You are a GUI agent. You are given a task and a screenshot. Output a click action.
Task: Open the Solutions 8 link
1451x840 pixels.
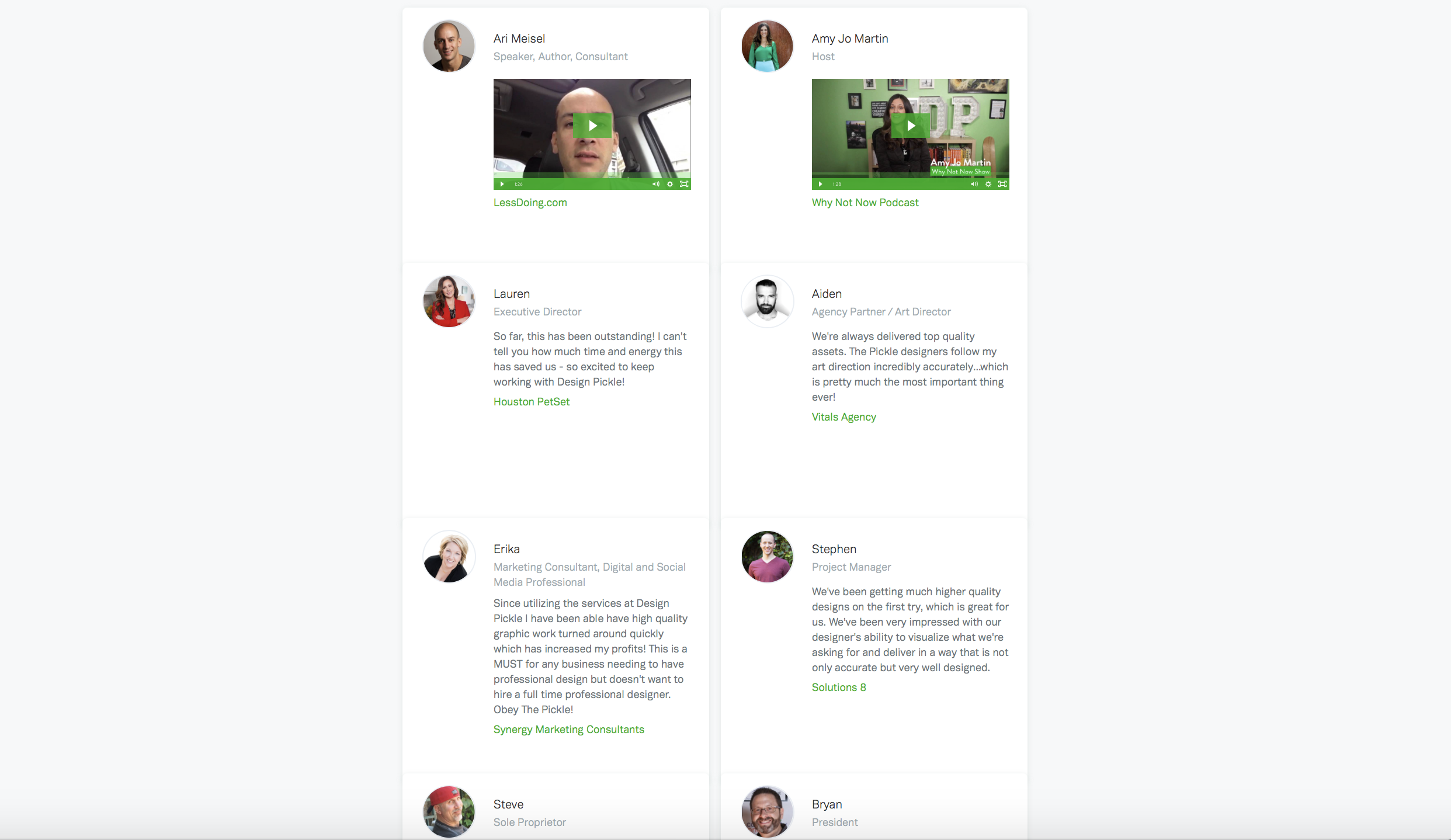(839, 688)
